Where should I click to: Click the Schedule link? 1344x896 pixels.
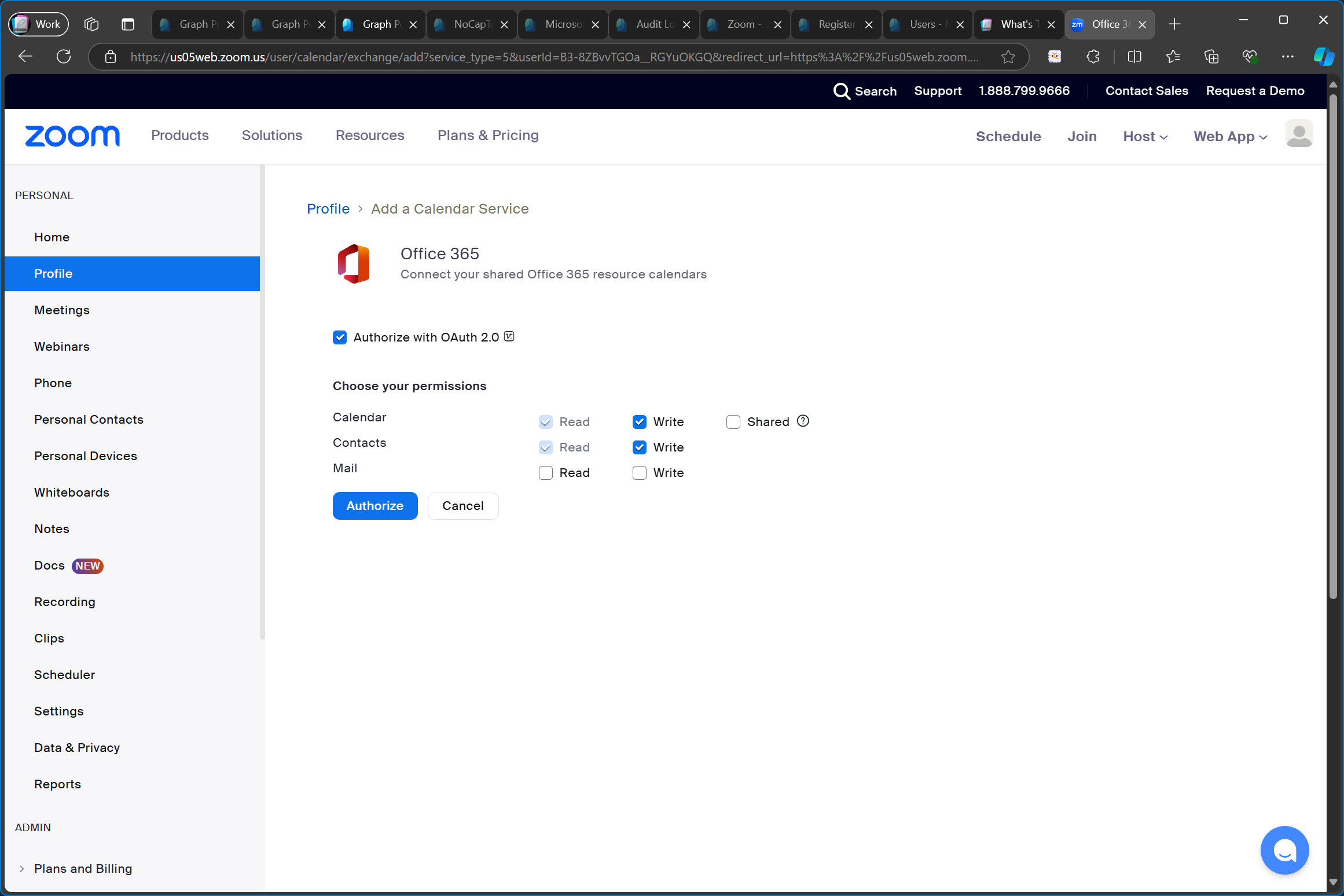pos(1008,137)
